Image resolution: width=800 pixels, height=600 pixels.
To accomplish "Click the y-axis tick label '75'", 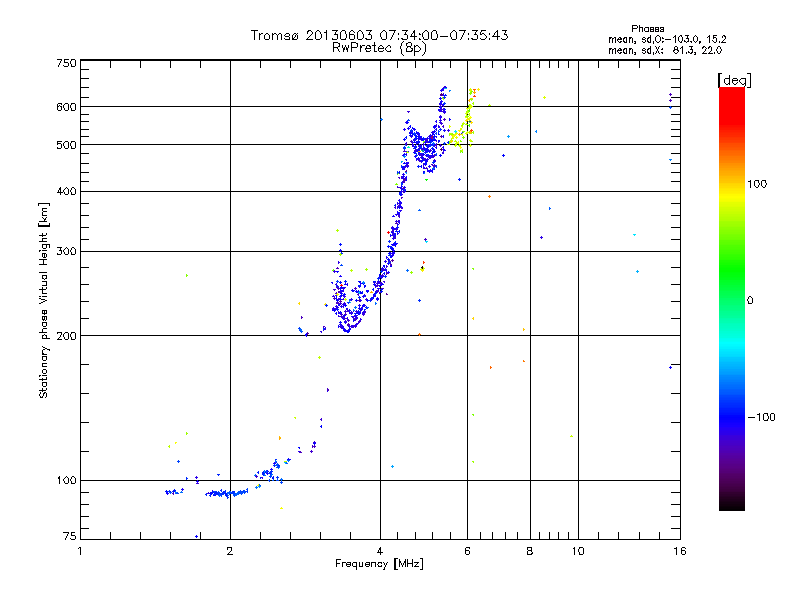I will [x=70, y=536].
